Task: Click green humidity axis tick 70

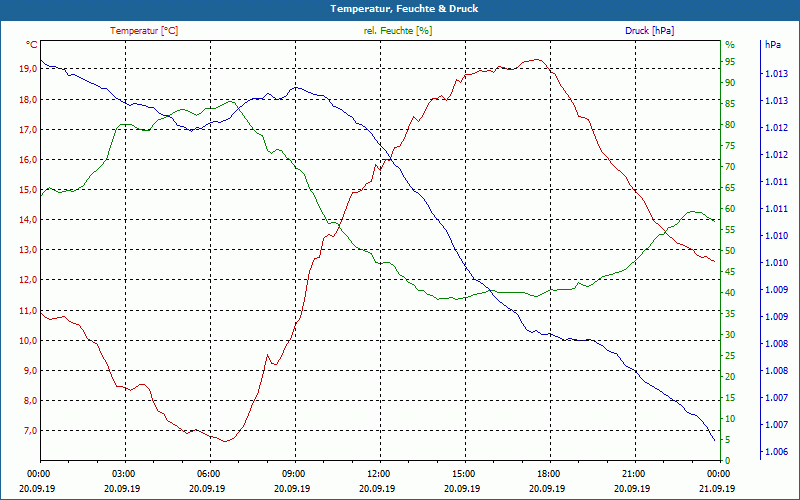Action: tap(730, 167)
